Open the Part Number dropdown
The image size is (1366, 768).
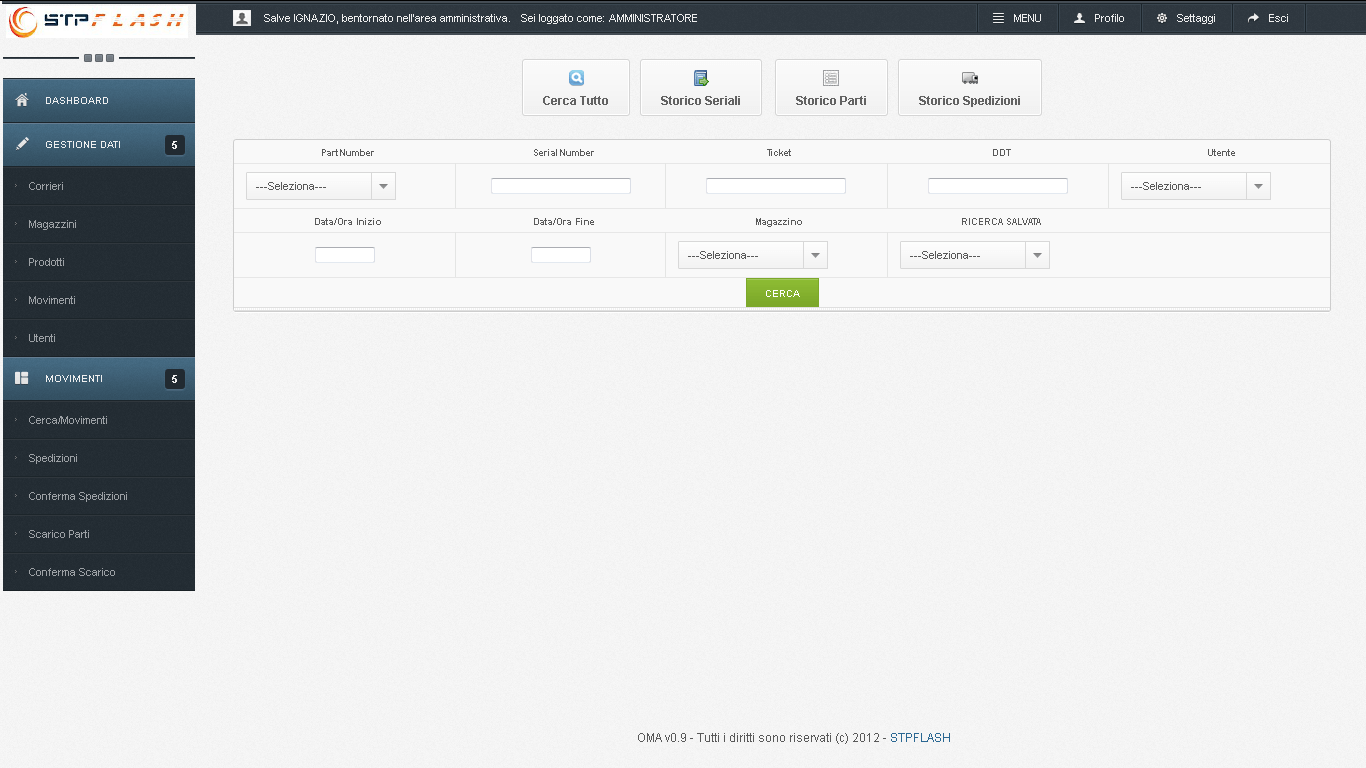tap(321, 186)
